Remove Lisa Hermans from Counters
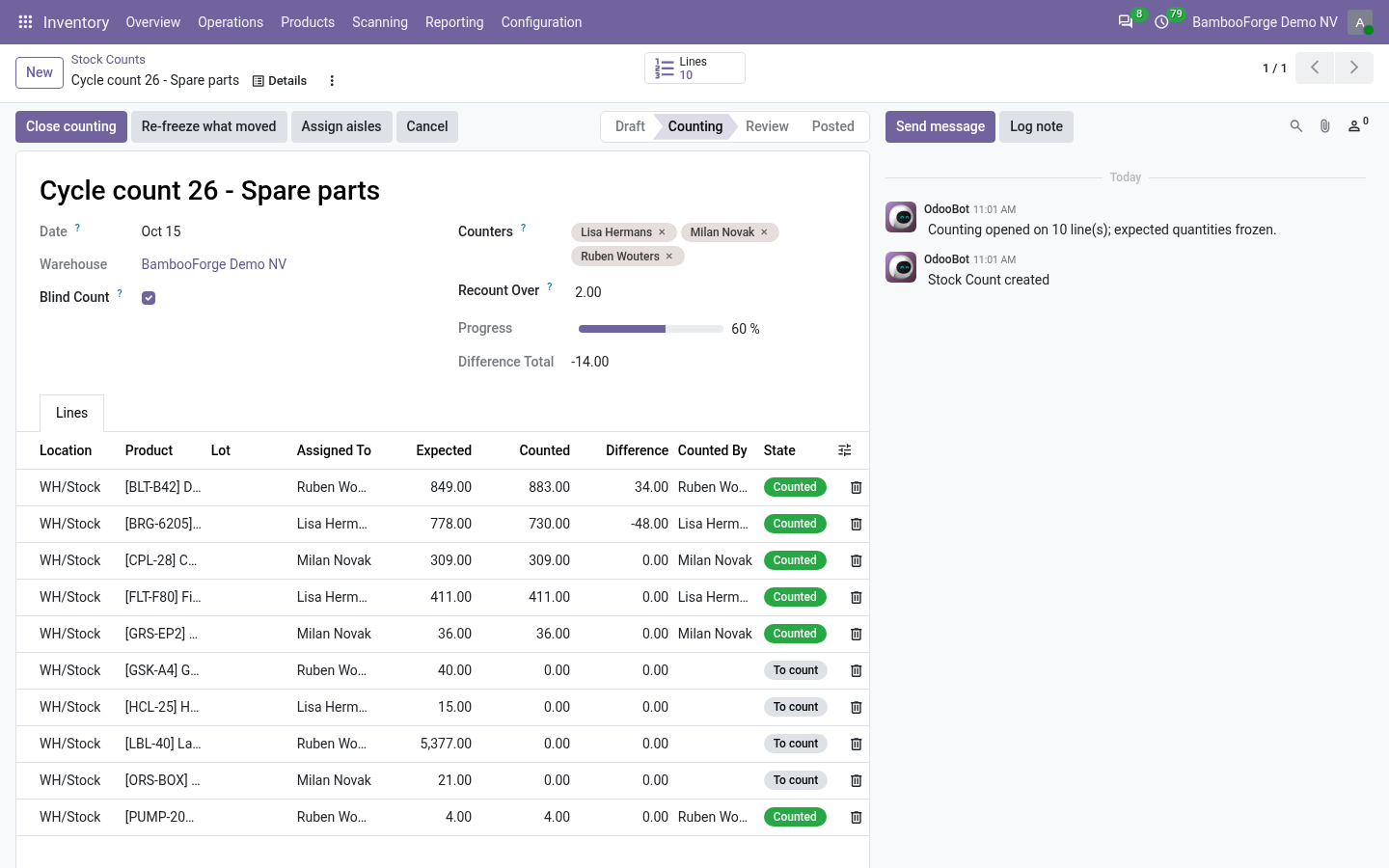 663,232
